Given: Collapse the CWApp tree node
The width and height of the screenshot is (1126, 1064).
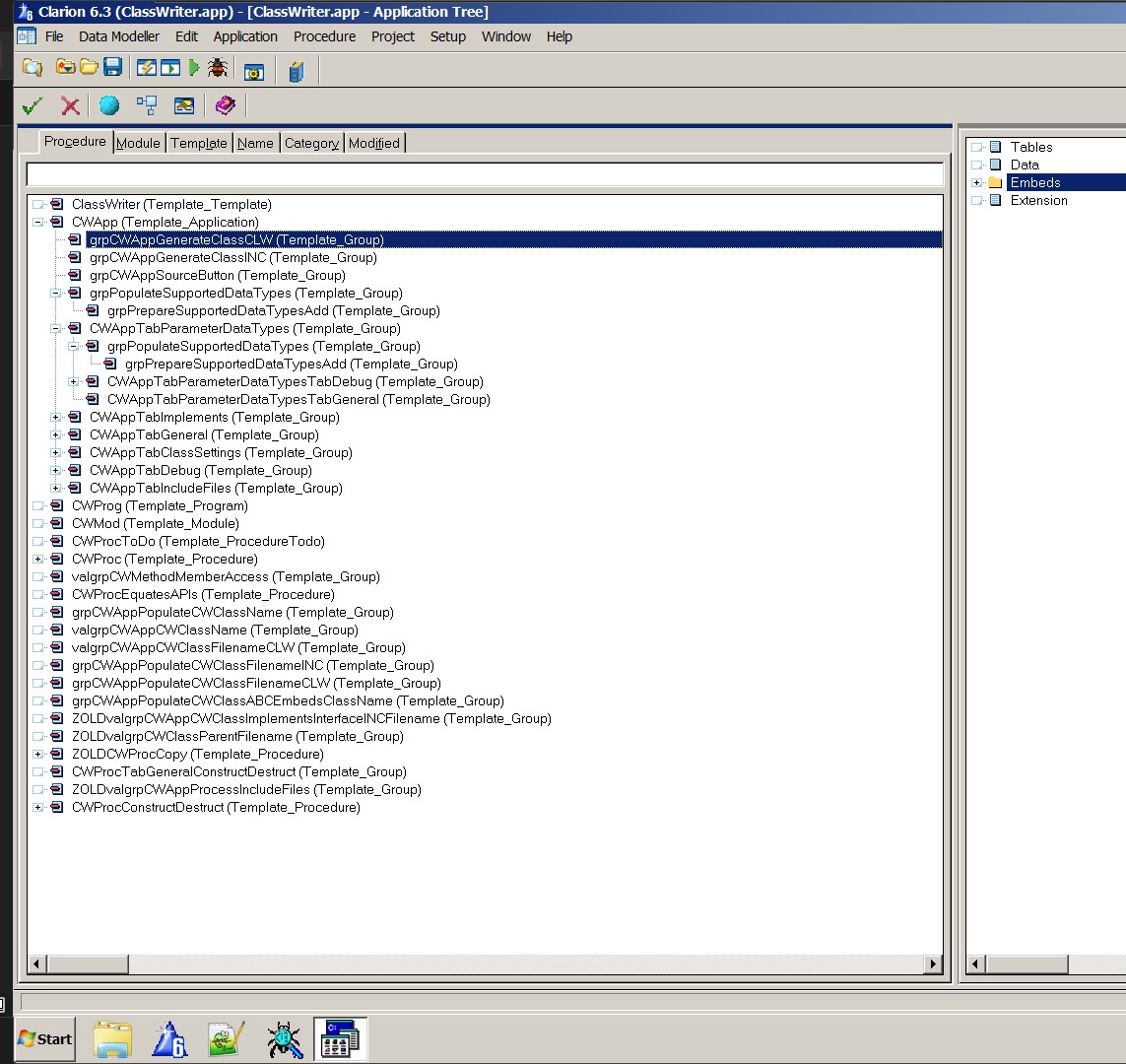Looking at the screenshot, I should [38, 223].
